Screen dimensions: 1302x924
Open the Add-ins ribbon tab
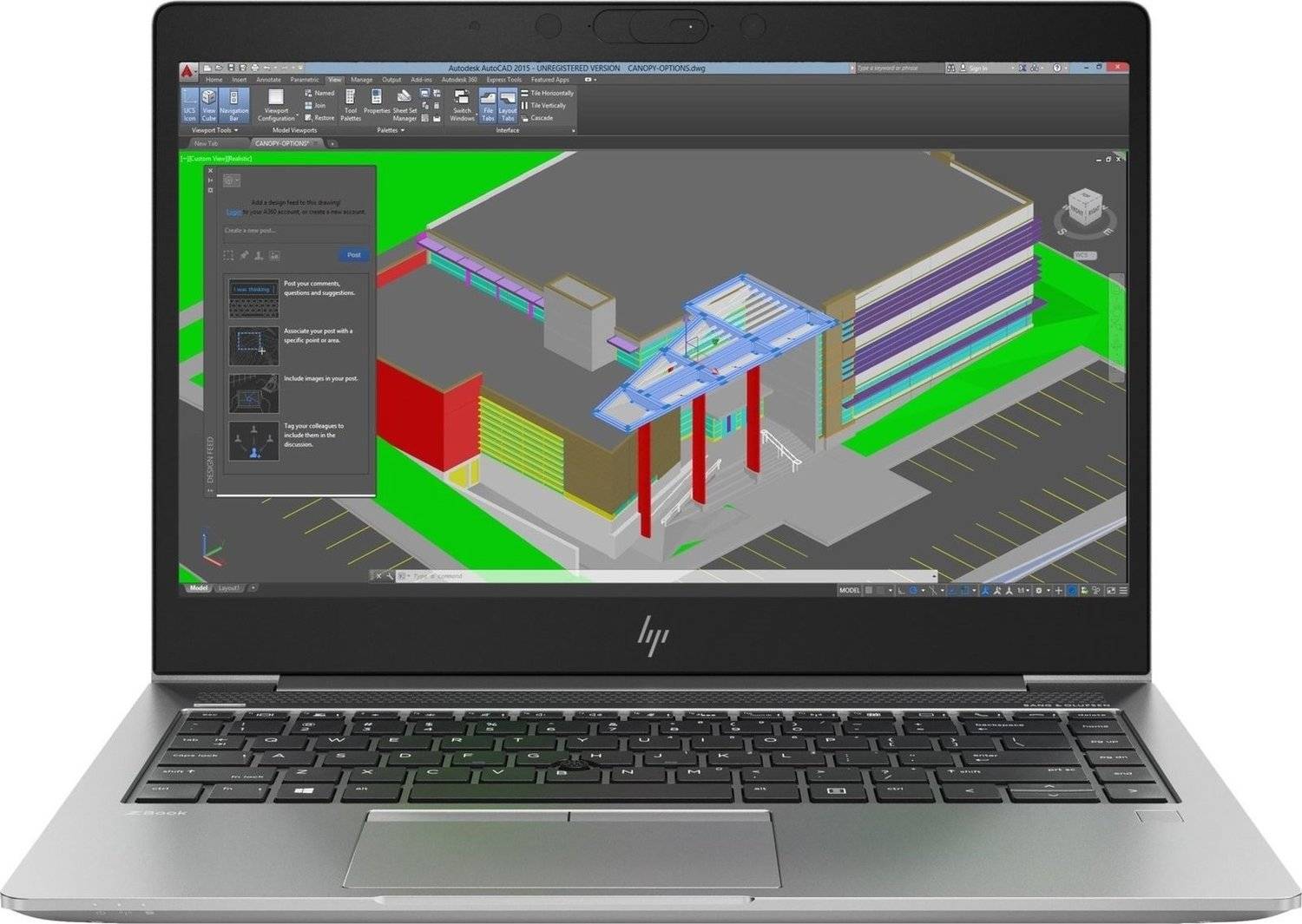tap(421, 80)
